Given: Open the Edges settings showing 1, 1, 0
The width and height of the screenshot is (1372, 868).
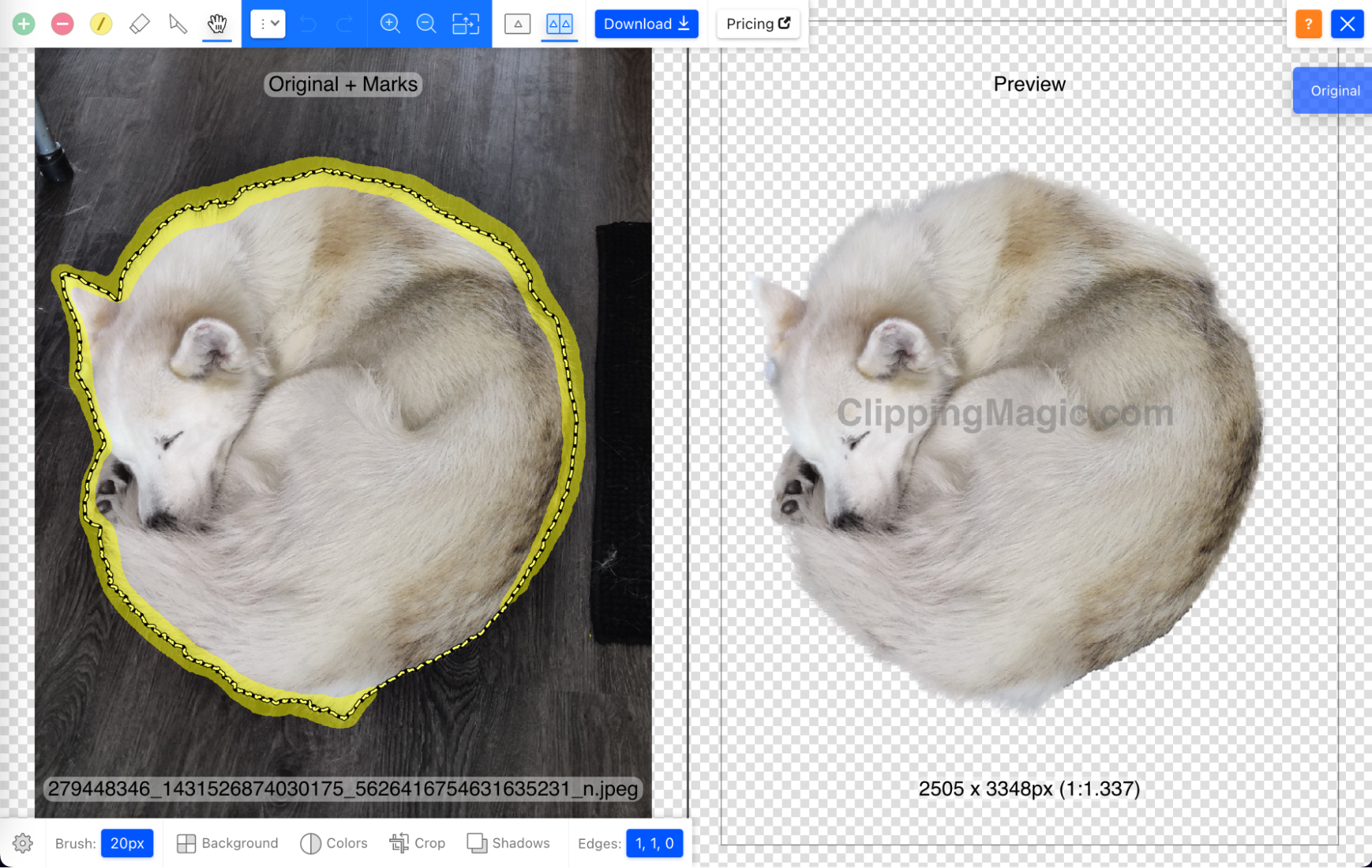Looking at the screenshot, I should tap(654, 843).
